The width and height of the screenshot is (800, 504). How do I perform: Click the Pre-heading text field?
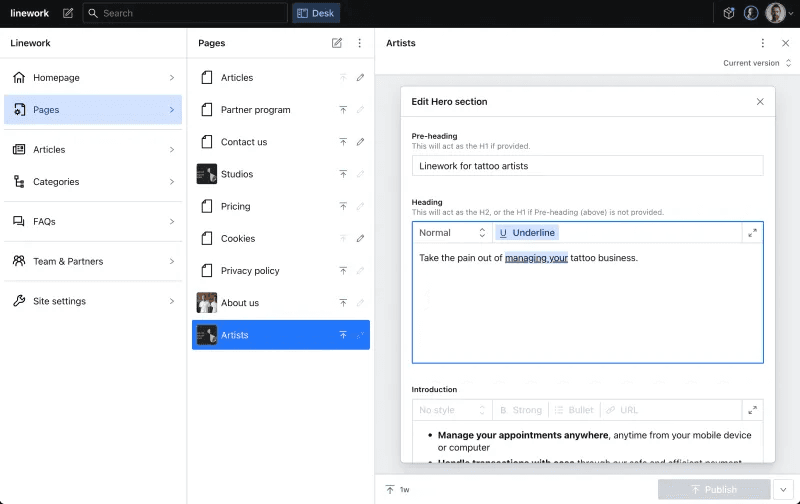[587, 166]
